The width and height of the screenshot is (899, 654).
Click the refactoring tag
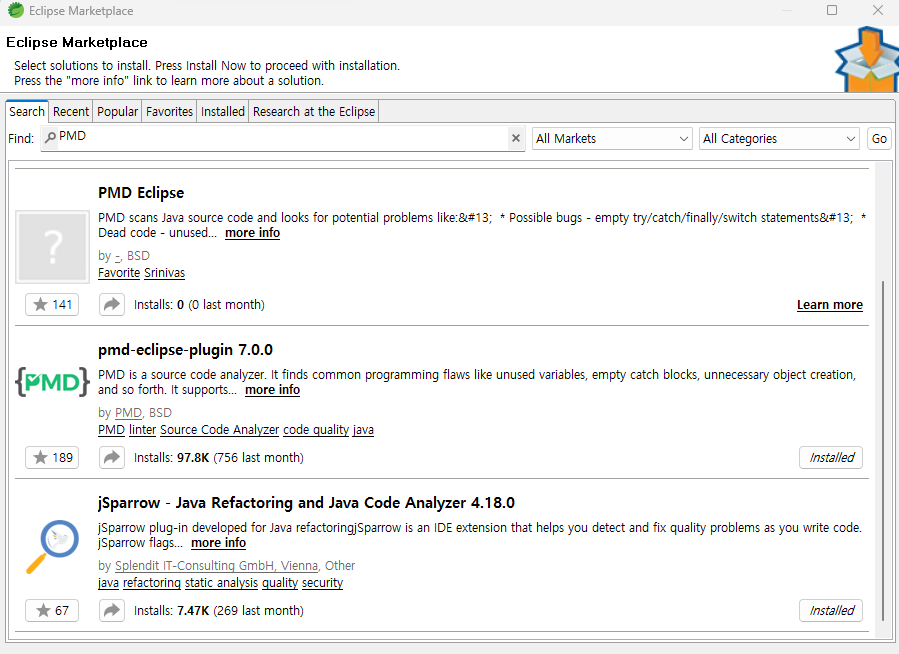click(x=151, y=583)
